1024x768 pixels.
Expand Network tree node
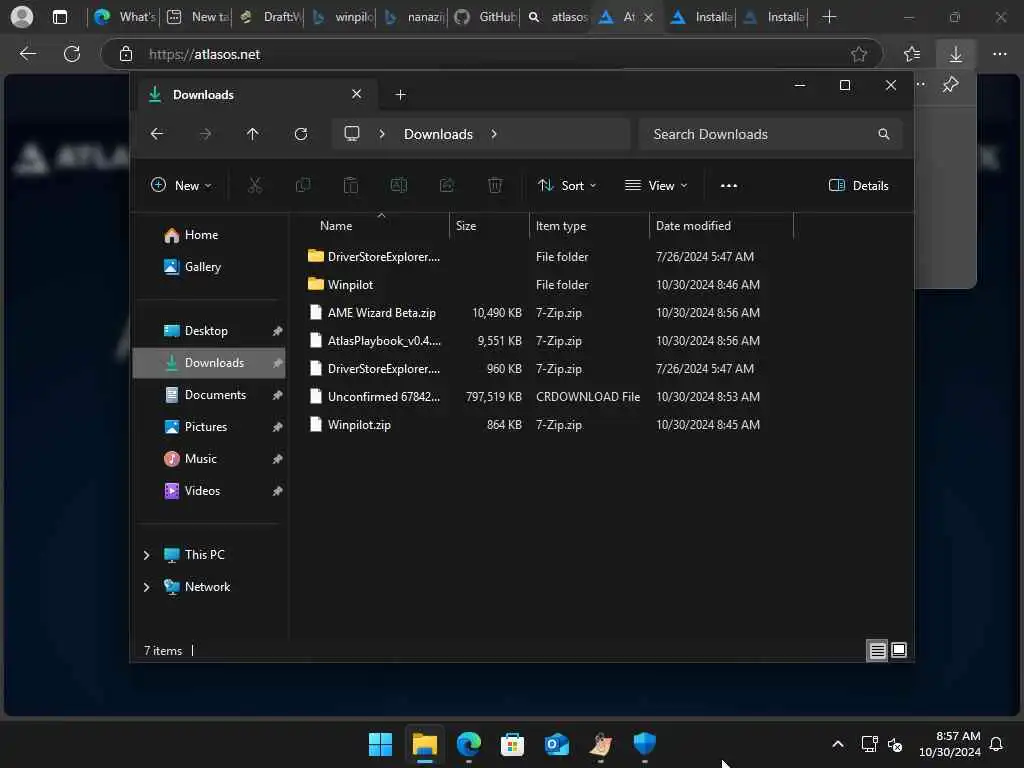146,587
